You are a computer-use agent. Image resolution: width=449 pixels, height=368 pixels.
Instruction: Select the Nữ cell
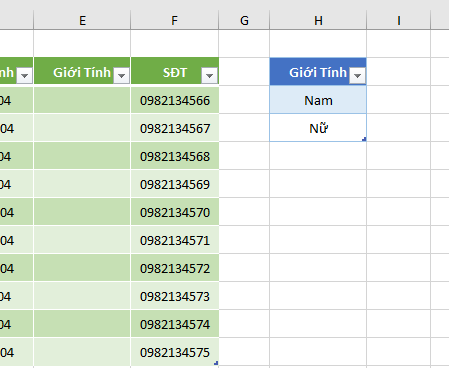point(318,128)
